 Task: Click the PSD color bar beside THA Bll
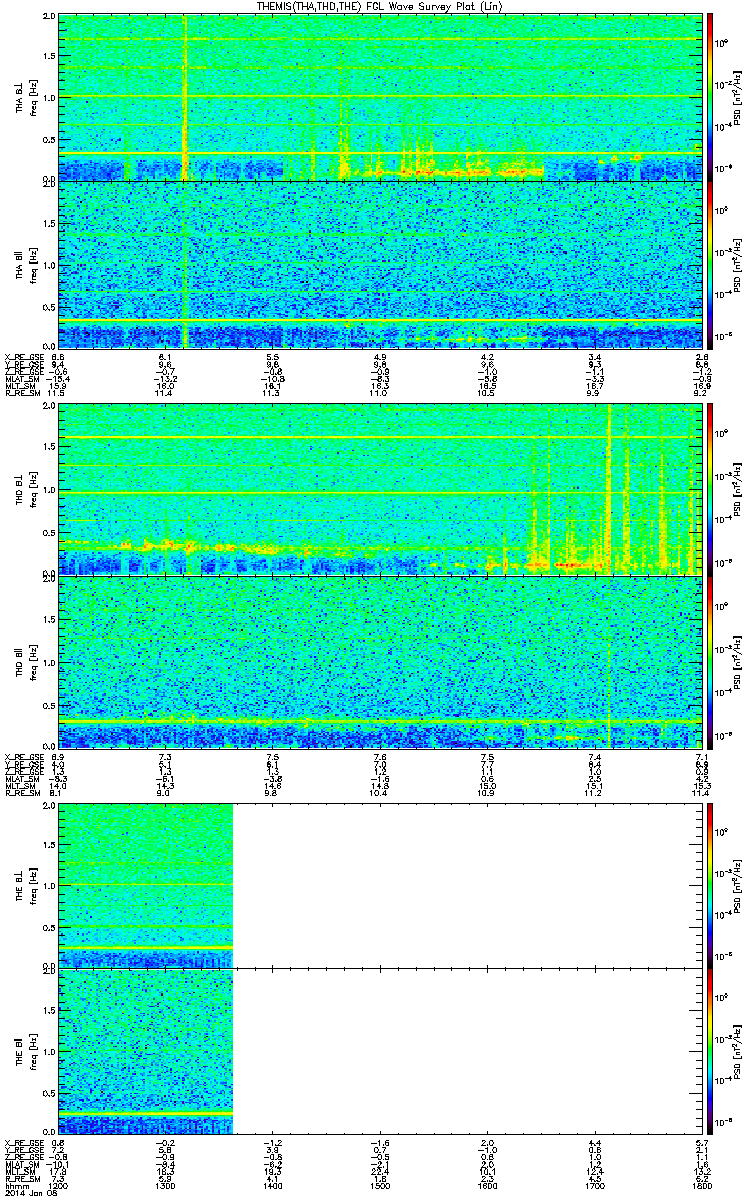click(x=711, y=264)
